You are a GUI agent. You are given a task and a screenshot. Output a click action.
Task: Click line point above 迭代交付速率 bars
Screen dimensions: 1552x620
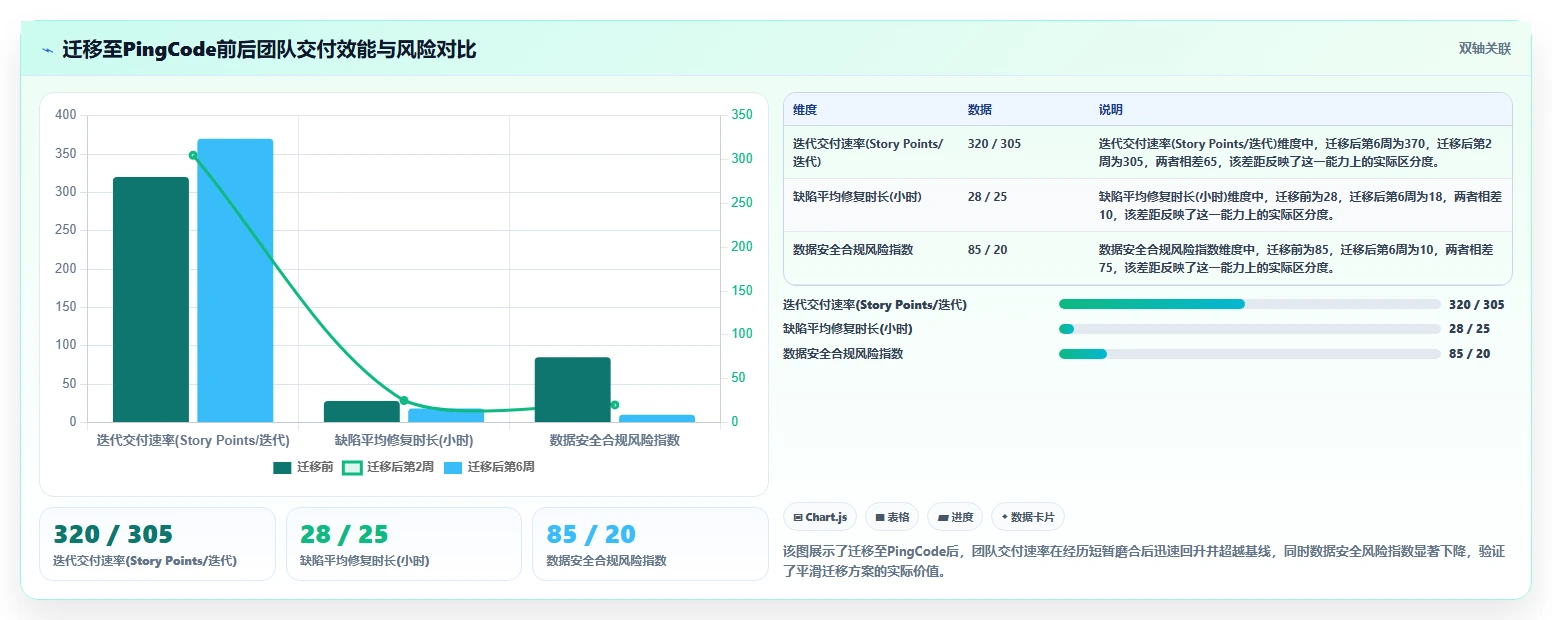(193, 155)
